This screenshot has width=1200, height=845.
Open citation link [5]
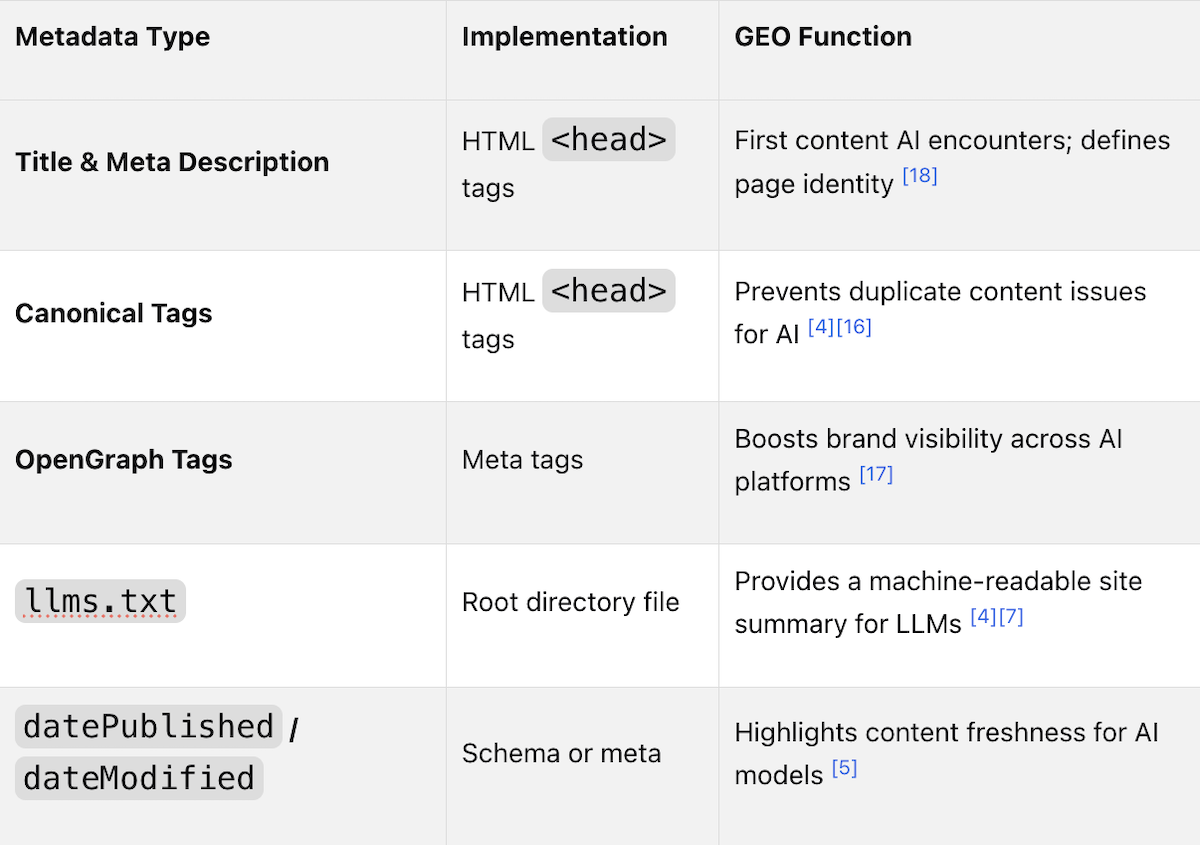click(845, 769)
